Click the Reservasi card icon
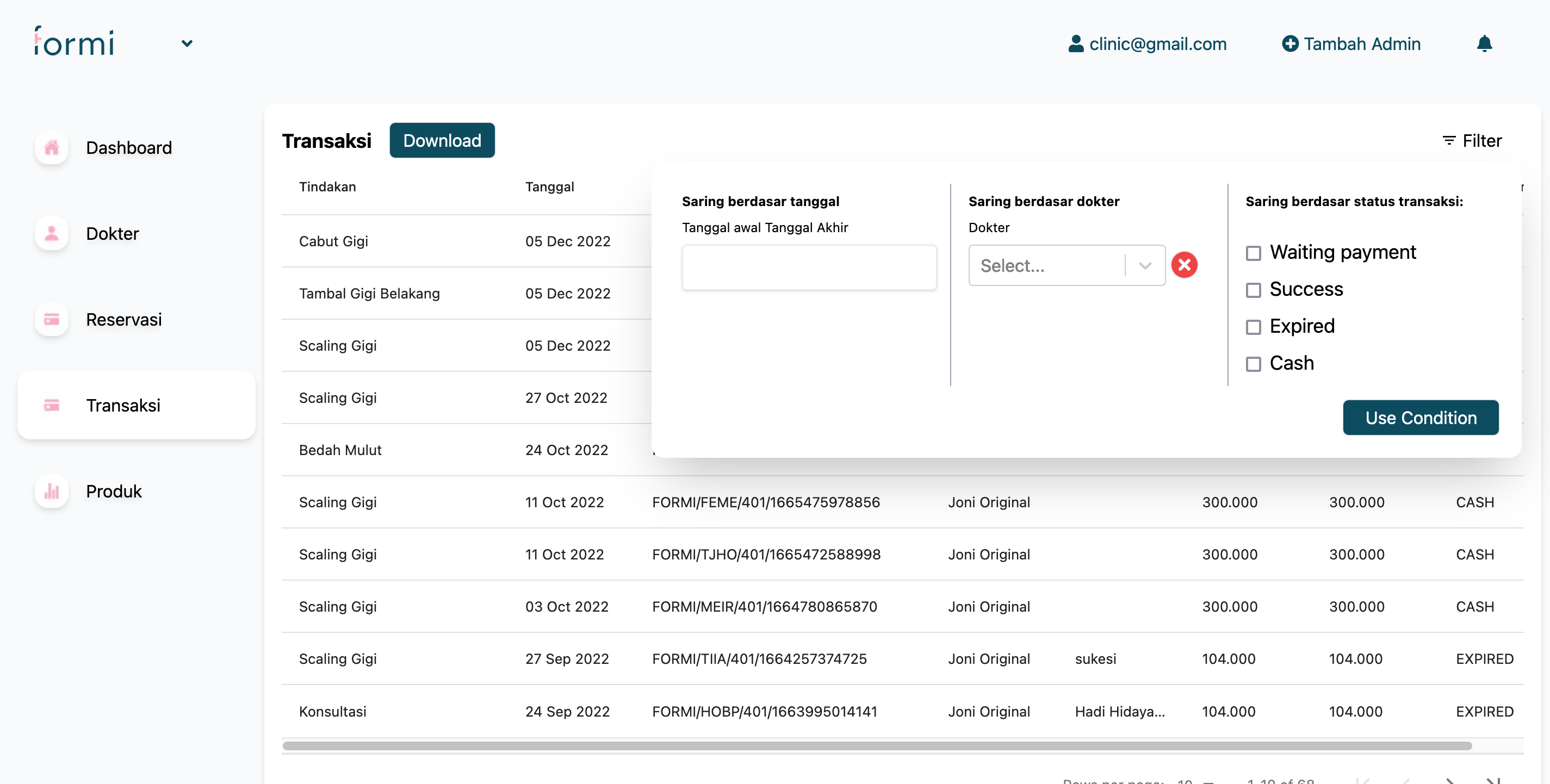The width and height of the screenshot is (1550, 784). [52, 320]
